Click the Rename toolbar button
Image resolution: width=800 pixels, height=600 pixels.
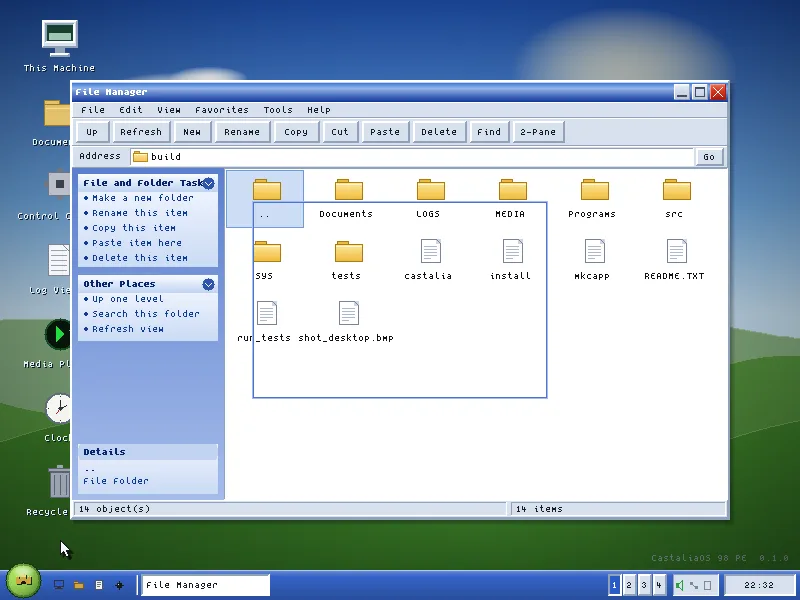pos(242,132)
